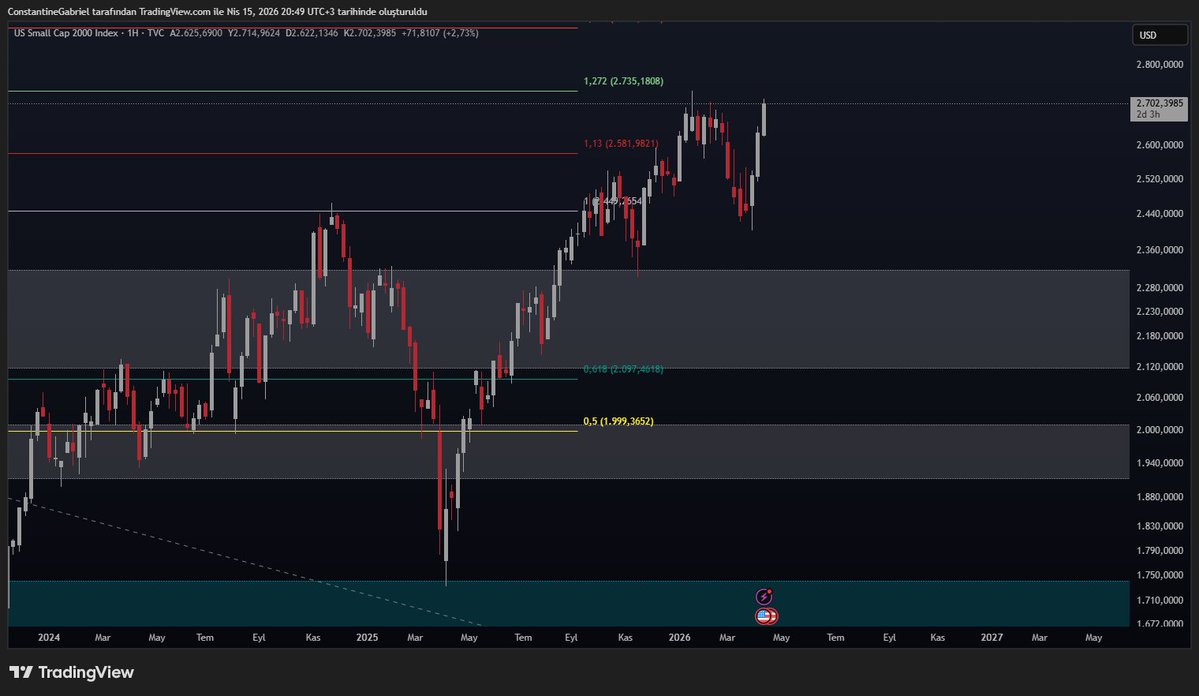Click the low value D2.622,1346
The image size is (1199, 696).
[x=312, y=33]
